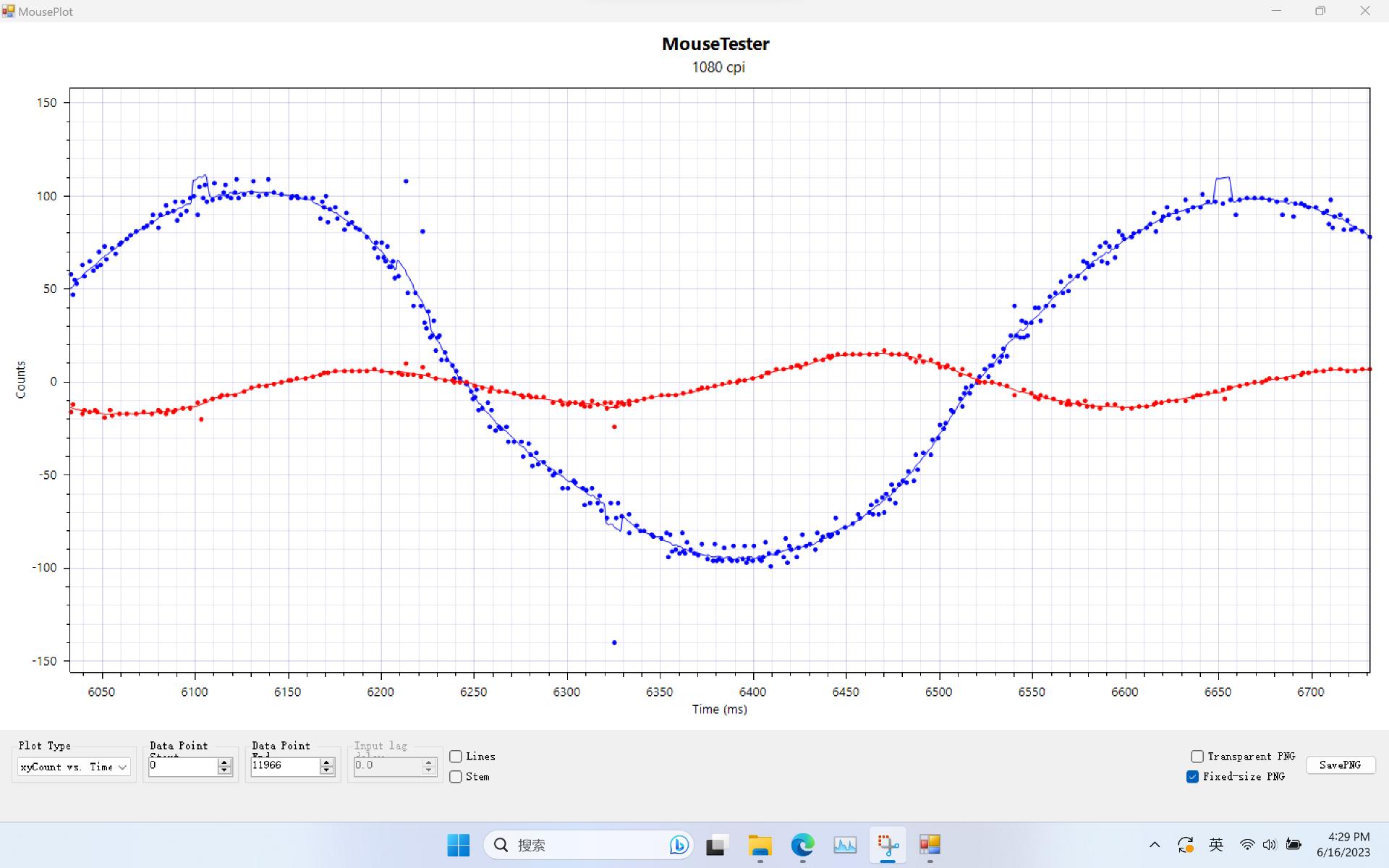Image resolution: width=1389 pixels, height=868 pixels.
Task: Decrease the Data Point End value
Action: point(327,771)
